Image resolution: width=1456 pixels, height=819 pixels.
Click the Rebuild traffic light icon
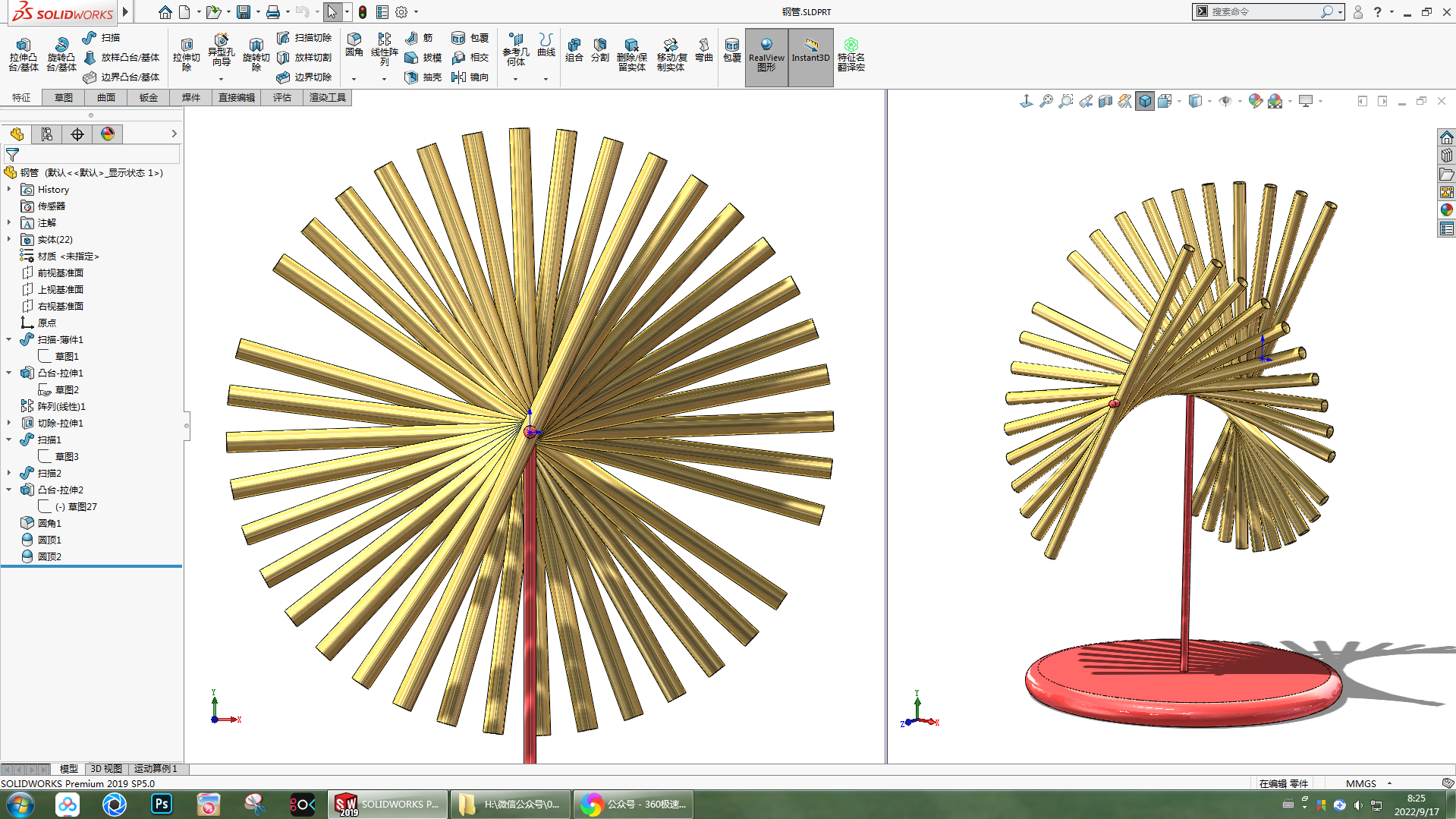coord(363,12)
